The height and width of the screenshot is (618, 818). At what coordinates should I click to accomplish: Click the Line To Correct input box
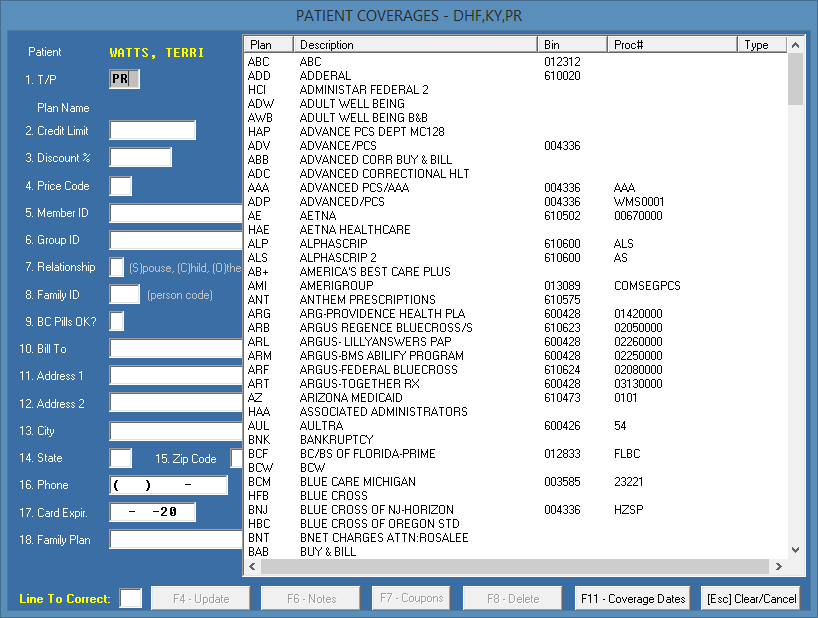130,598
